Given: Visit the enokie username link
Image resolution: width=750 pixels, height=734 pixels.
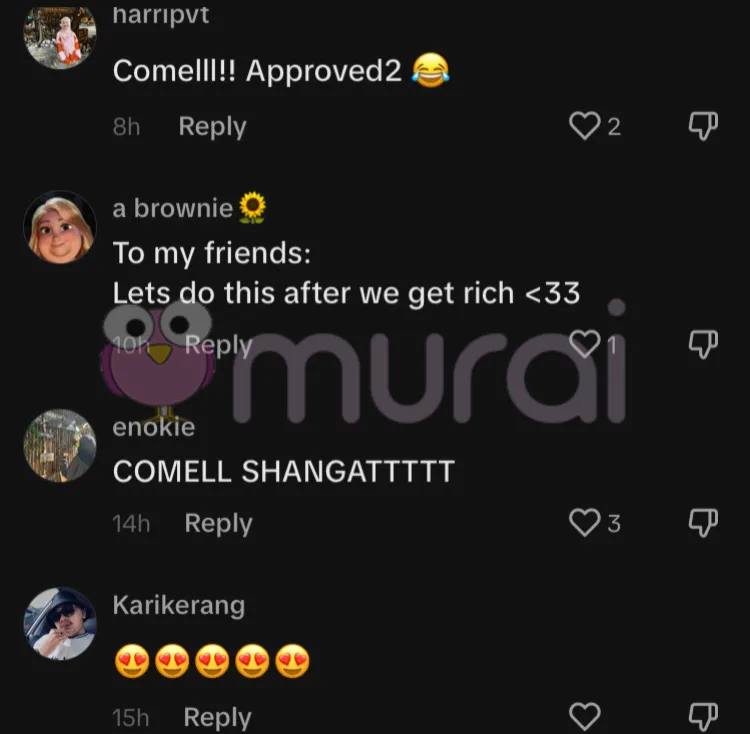Looking at the screenshot, I should [154, 427].
